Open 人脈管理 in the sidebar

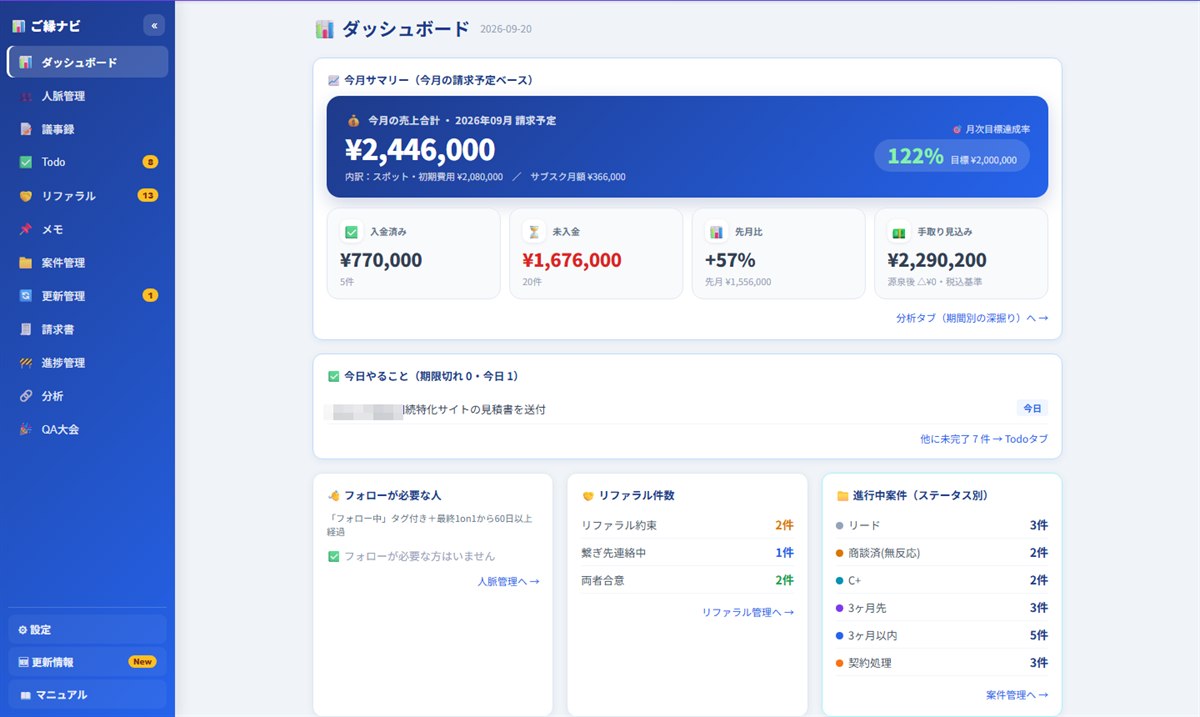point(87,96)
